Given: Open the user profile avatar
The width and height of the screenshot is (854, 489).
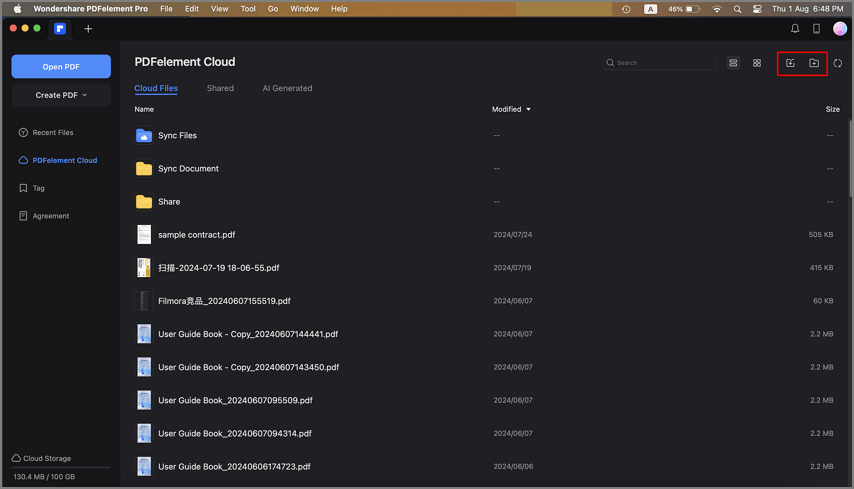Looking at the screenshot, I should coord(840,29).
